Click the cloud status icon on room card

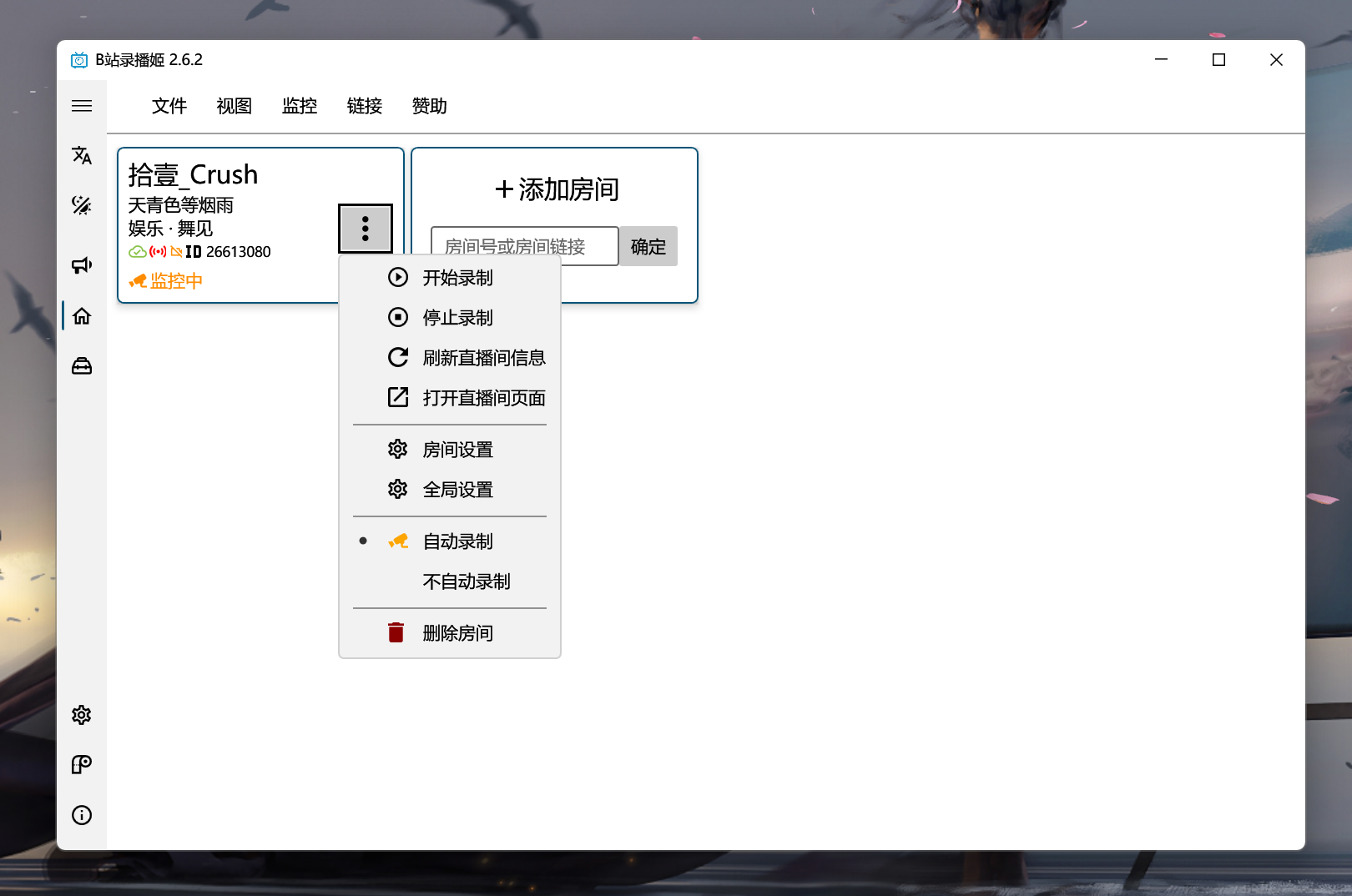click(x=138, y=252)
